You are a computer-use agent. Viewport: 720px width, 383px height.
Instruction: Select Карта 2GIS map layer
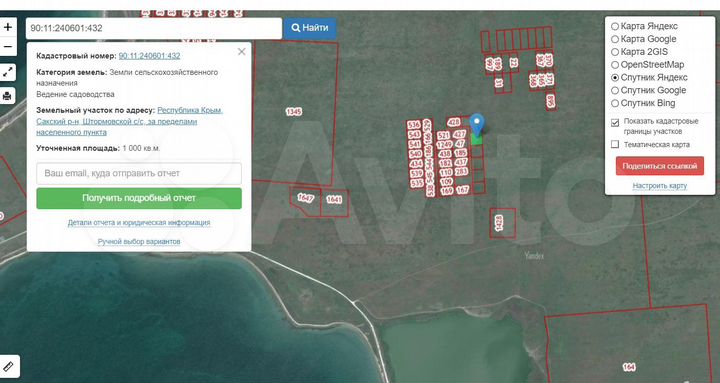(640, 52)
